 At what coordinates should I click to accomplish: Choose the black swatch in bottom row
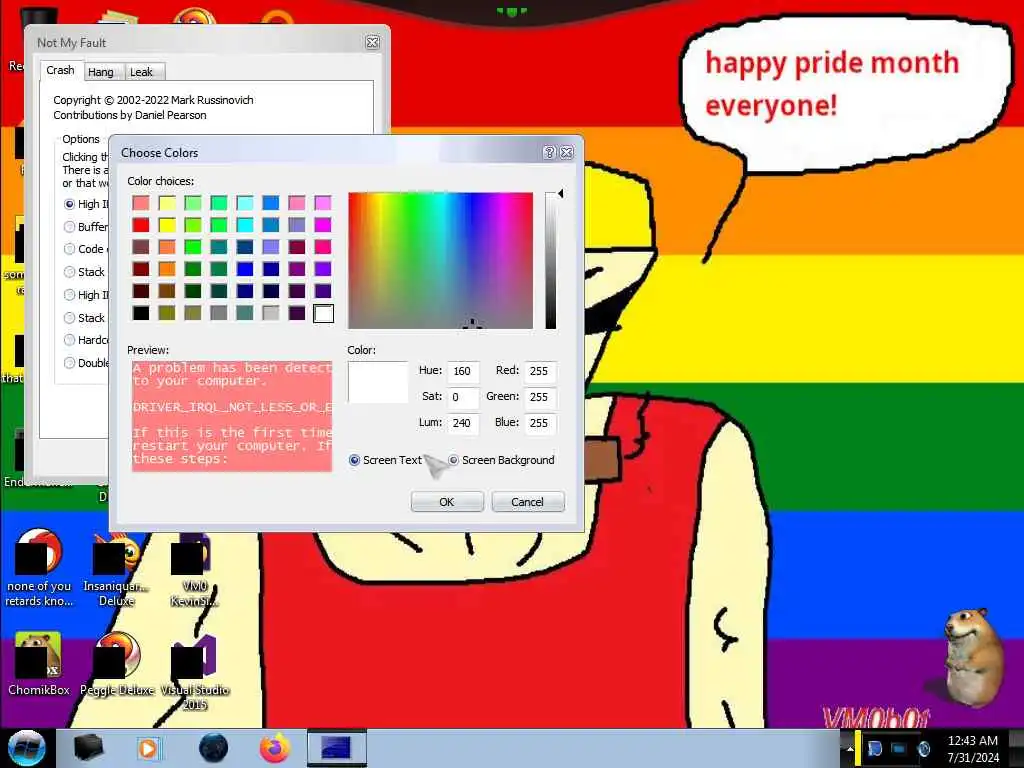point(140,313)
